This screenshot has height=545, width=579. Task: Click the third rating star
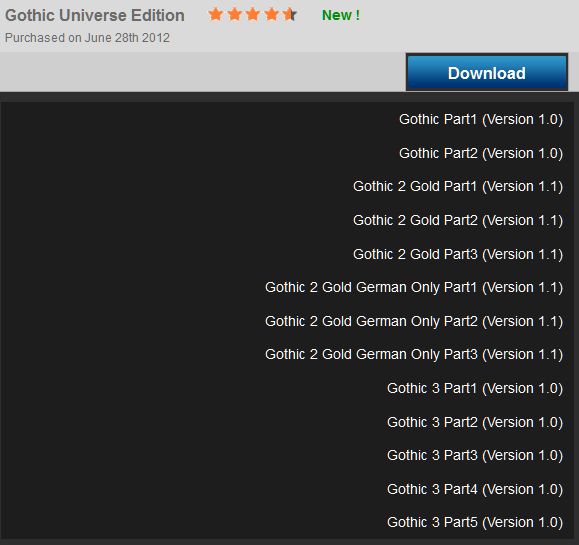coord(253,15)
